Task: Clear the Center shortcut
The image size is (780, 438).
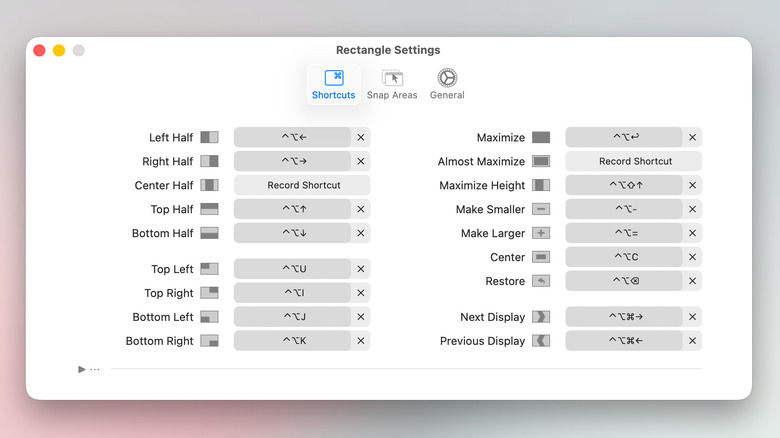Action: click(x=692, y=257)
